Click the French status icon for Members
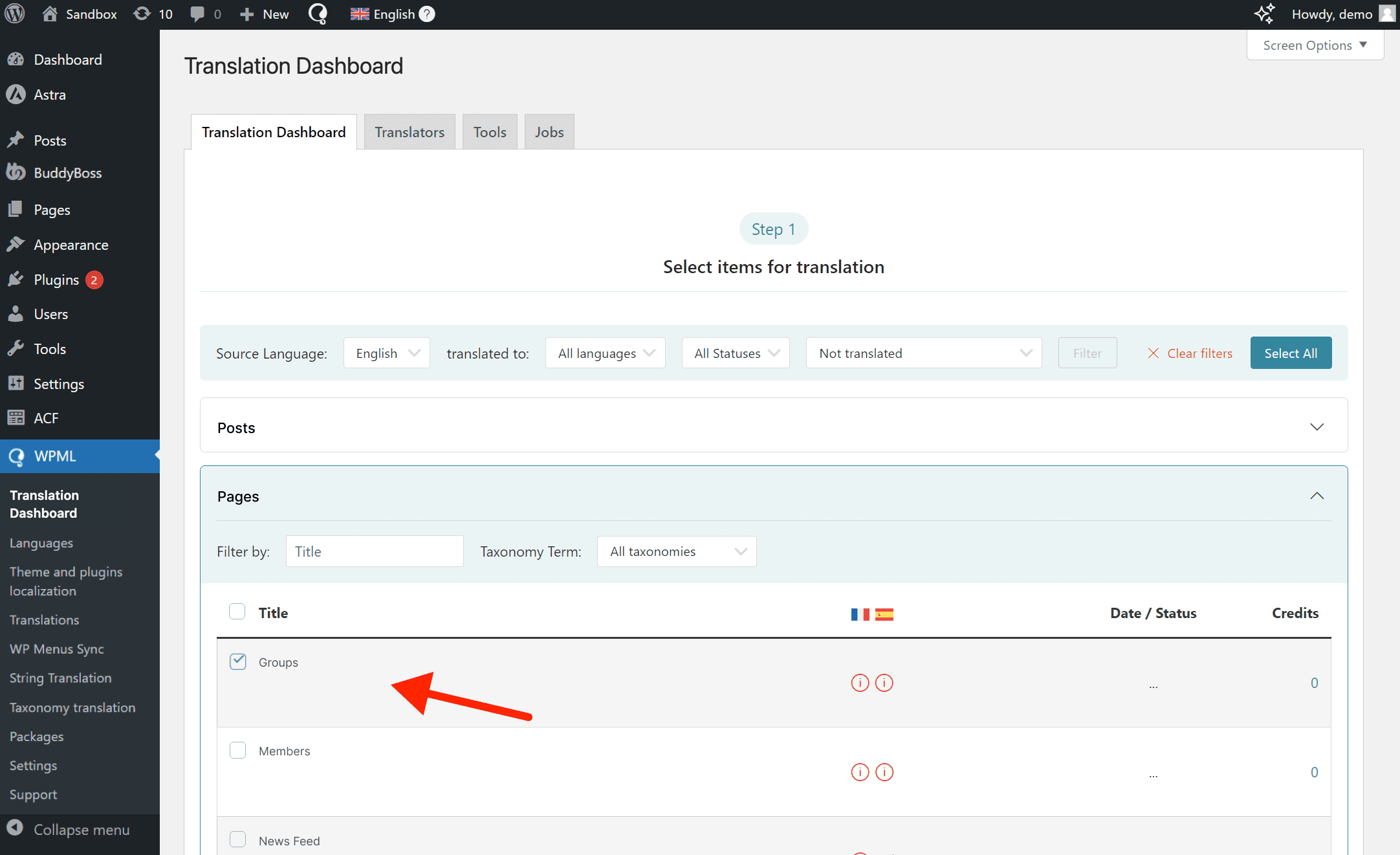 tap(860, 772)
